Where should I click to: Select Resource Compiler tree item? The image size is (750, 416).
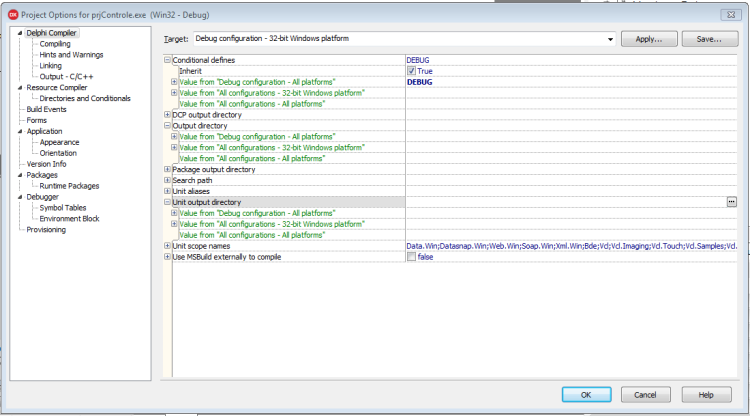[x=57, y=88]
